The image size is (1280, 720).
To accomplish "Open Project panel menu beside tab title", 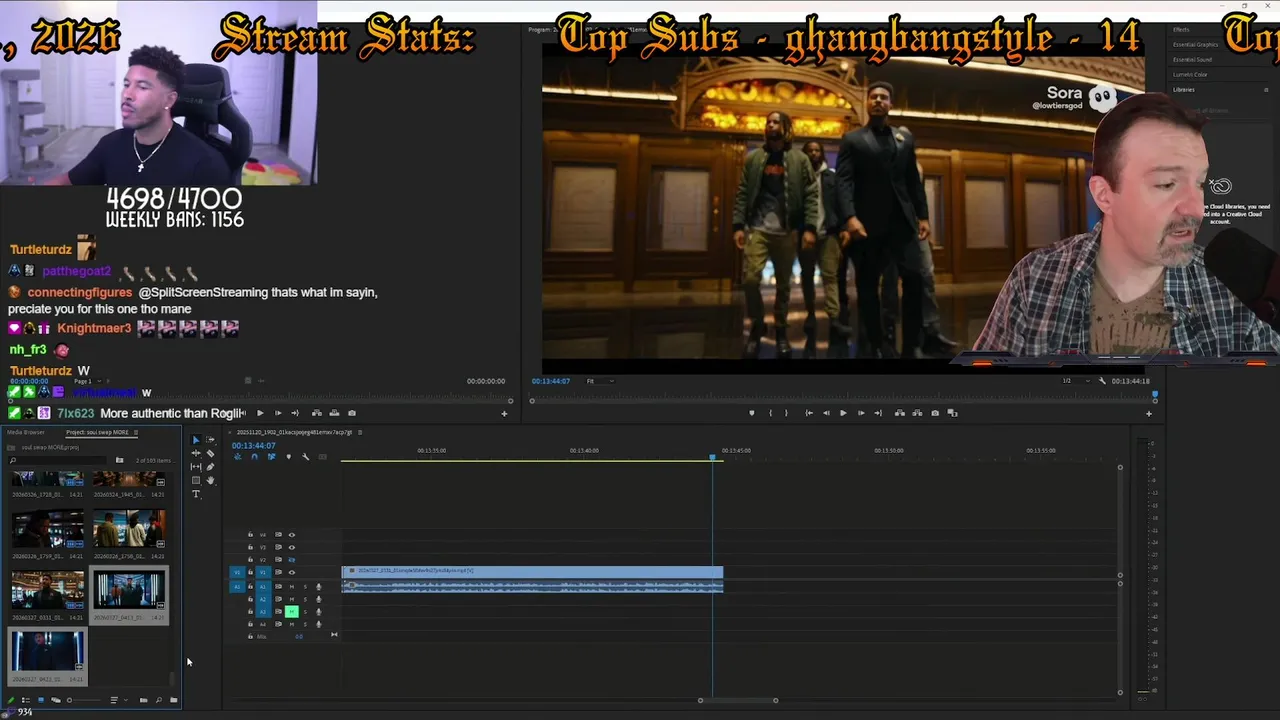I will coord(136,432).
